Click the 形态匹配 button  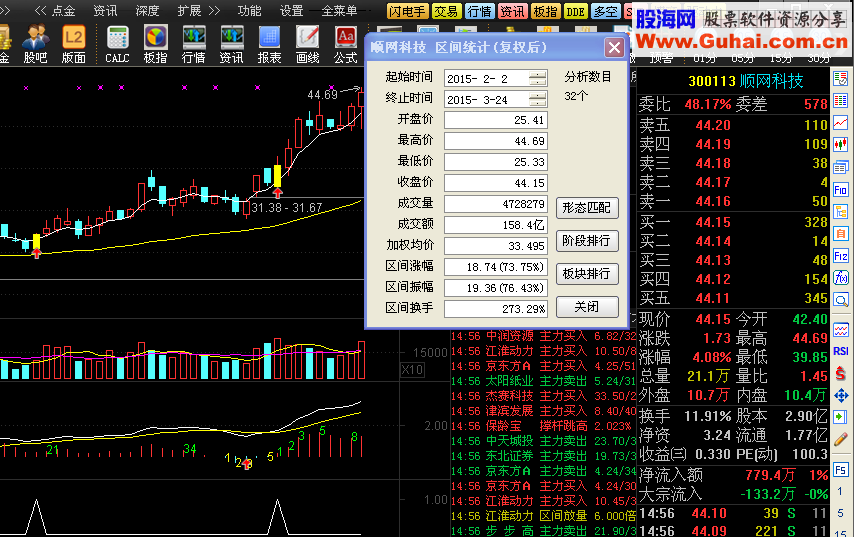587,208
